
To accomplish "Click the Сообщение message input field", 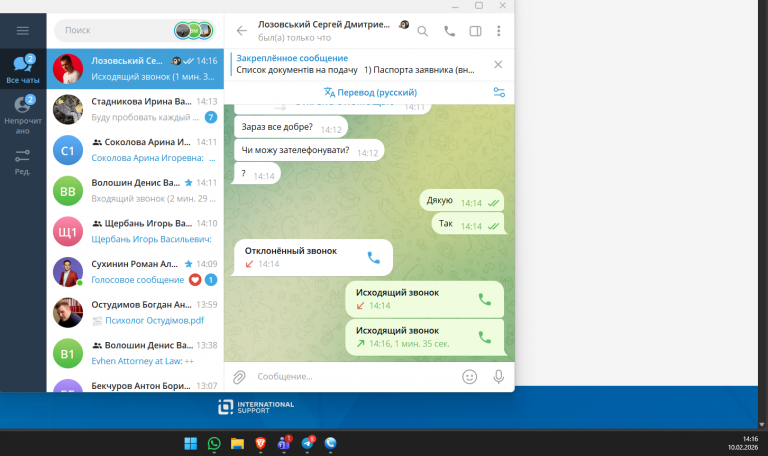I will pos(355,377).
